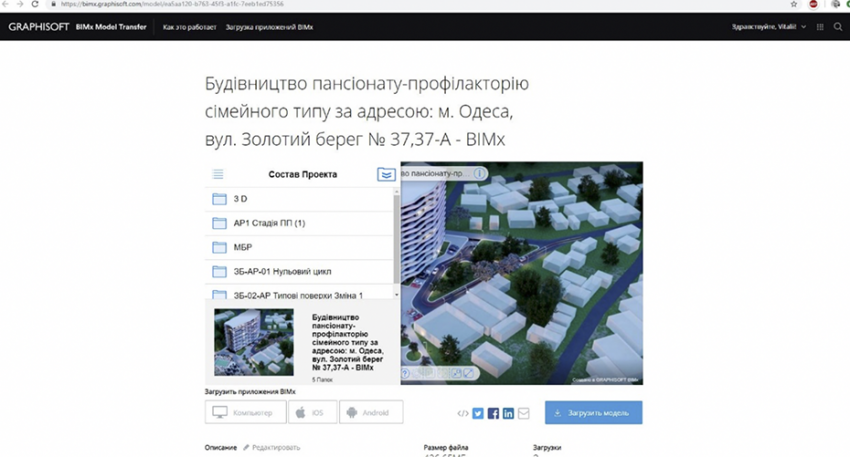Collapse the Состав Проекта panel

point(386,174)
